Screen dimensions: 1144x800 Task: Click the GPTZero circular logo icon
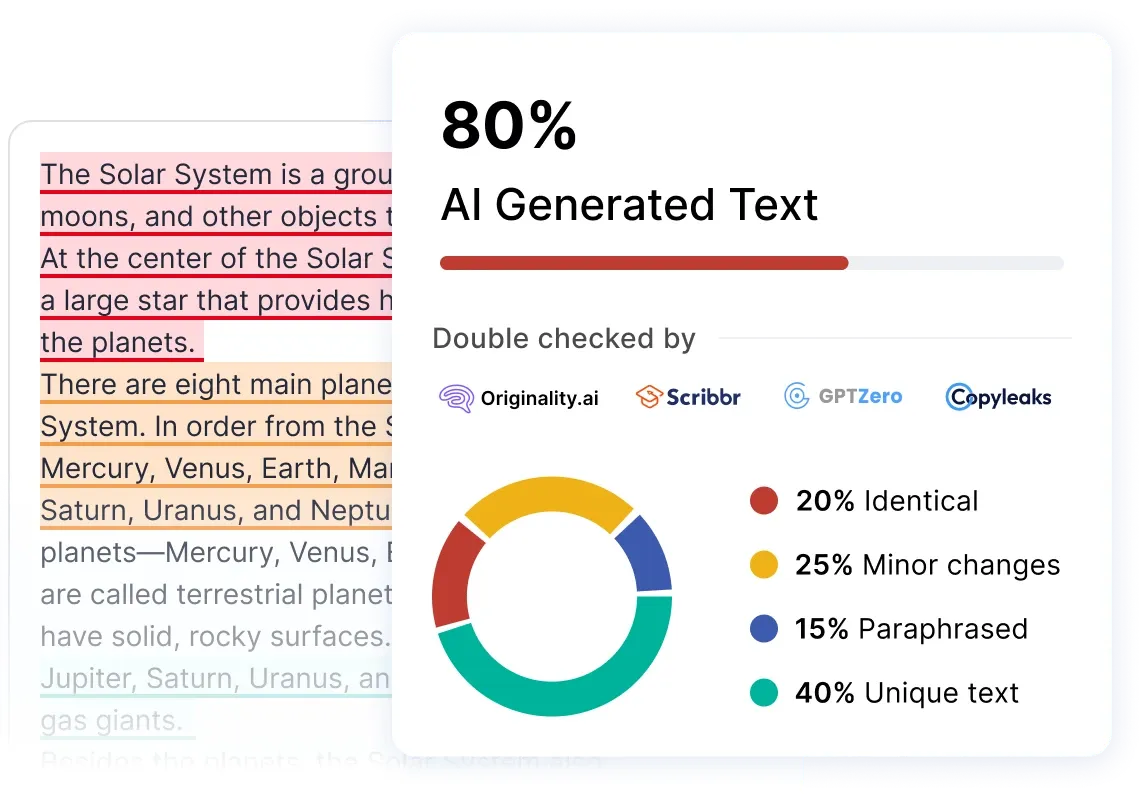797,397
